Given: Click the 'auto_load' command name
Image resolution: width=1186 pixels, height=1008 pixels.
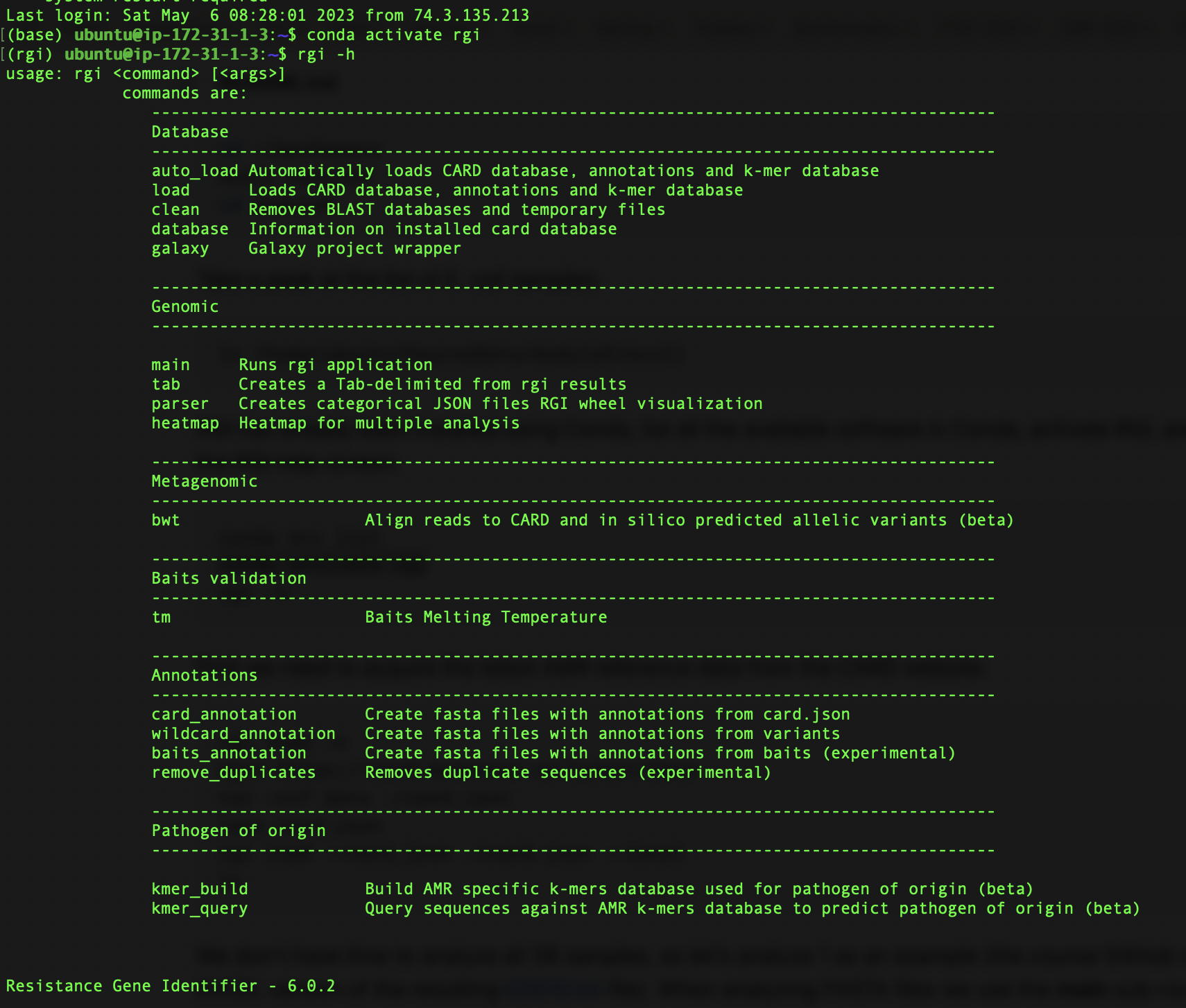Looking at the screenshot, I should tap(195, 171).
